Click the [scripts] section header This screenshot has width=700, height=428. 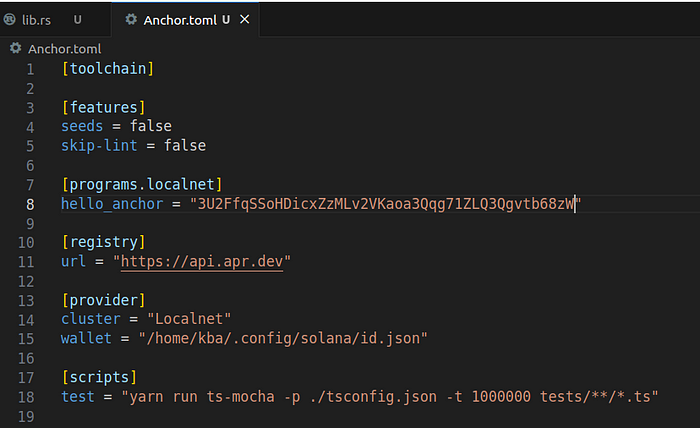tap(98, 377)
